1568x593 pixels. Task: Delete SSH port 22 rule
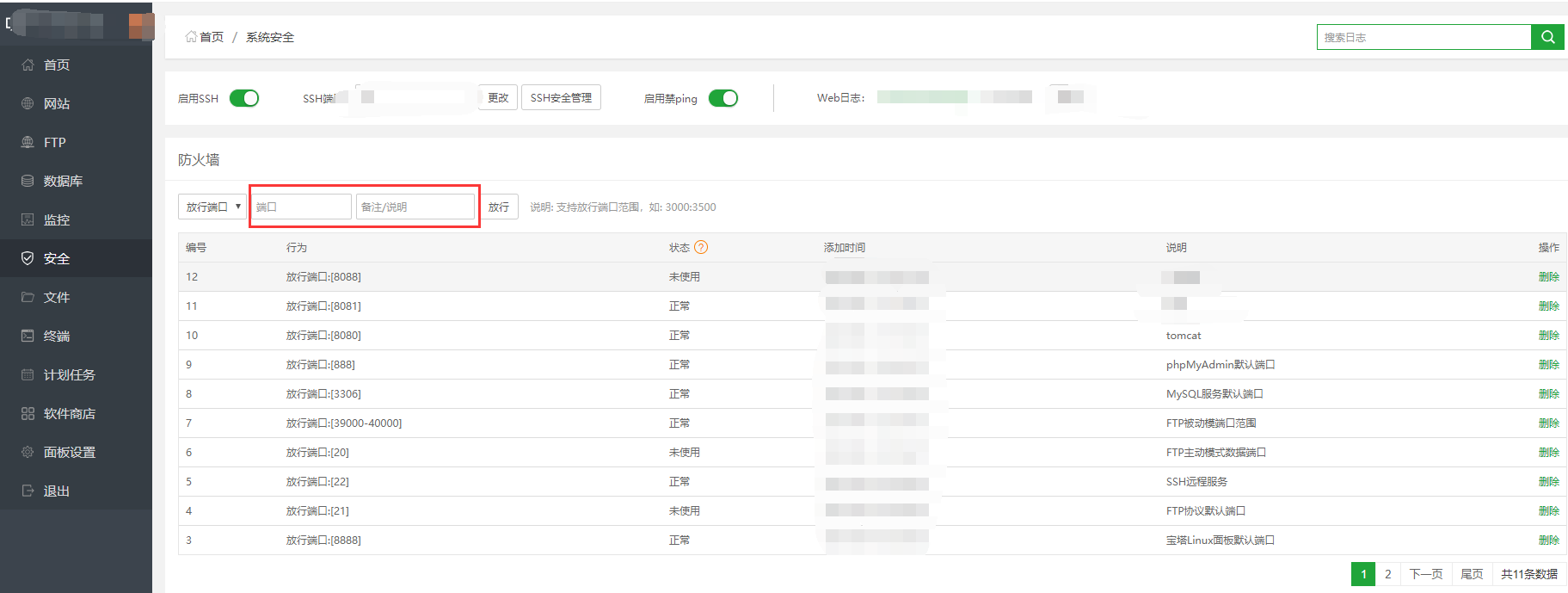coord(1548,481)
